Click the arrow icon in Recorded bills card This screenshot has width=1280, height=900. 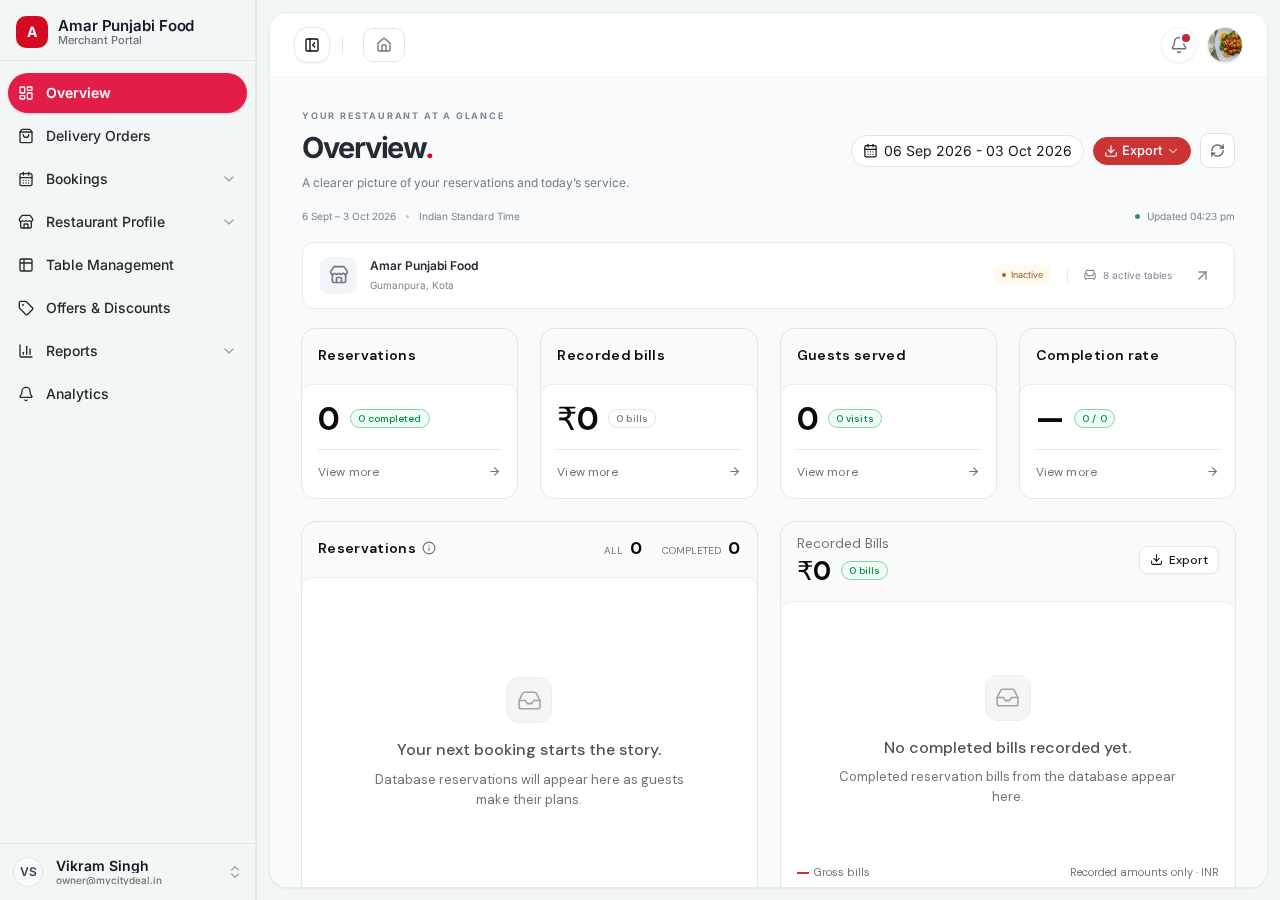pos(734,472)
